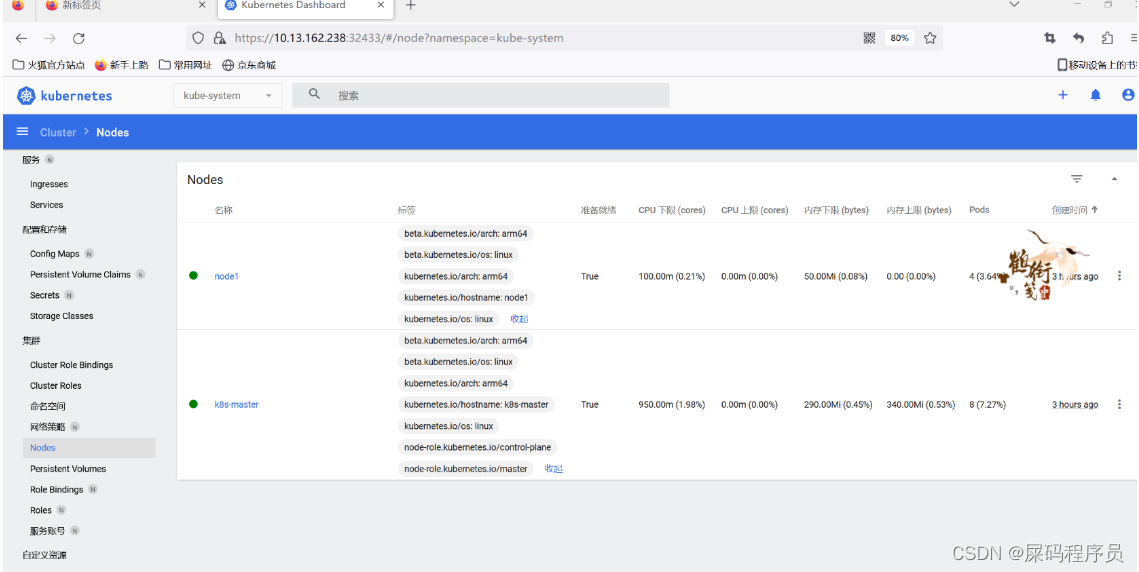Click the Kubernetes logo
Image resolution: width=1139 pixels, height=572 pixels.
[65, 95]
